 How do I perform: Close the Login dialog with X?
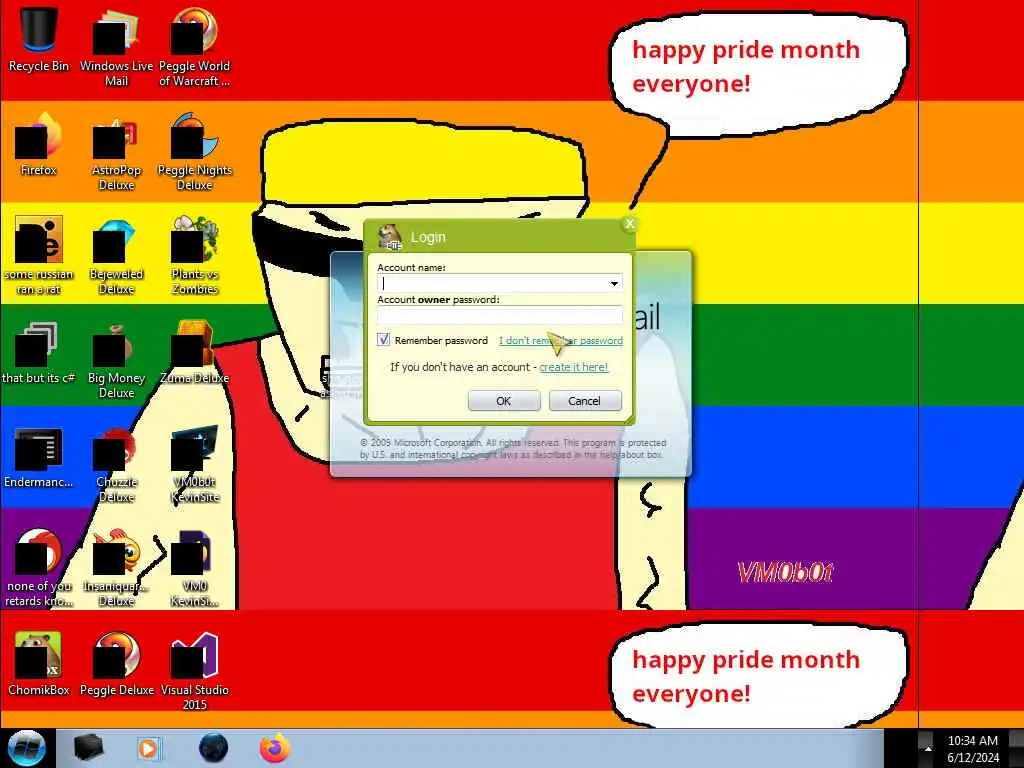click(630, 223)
